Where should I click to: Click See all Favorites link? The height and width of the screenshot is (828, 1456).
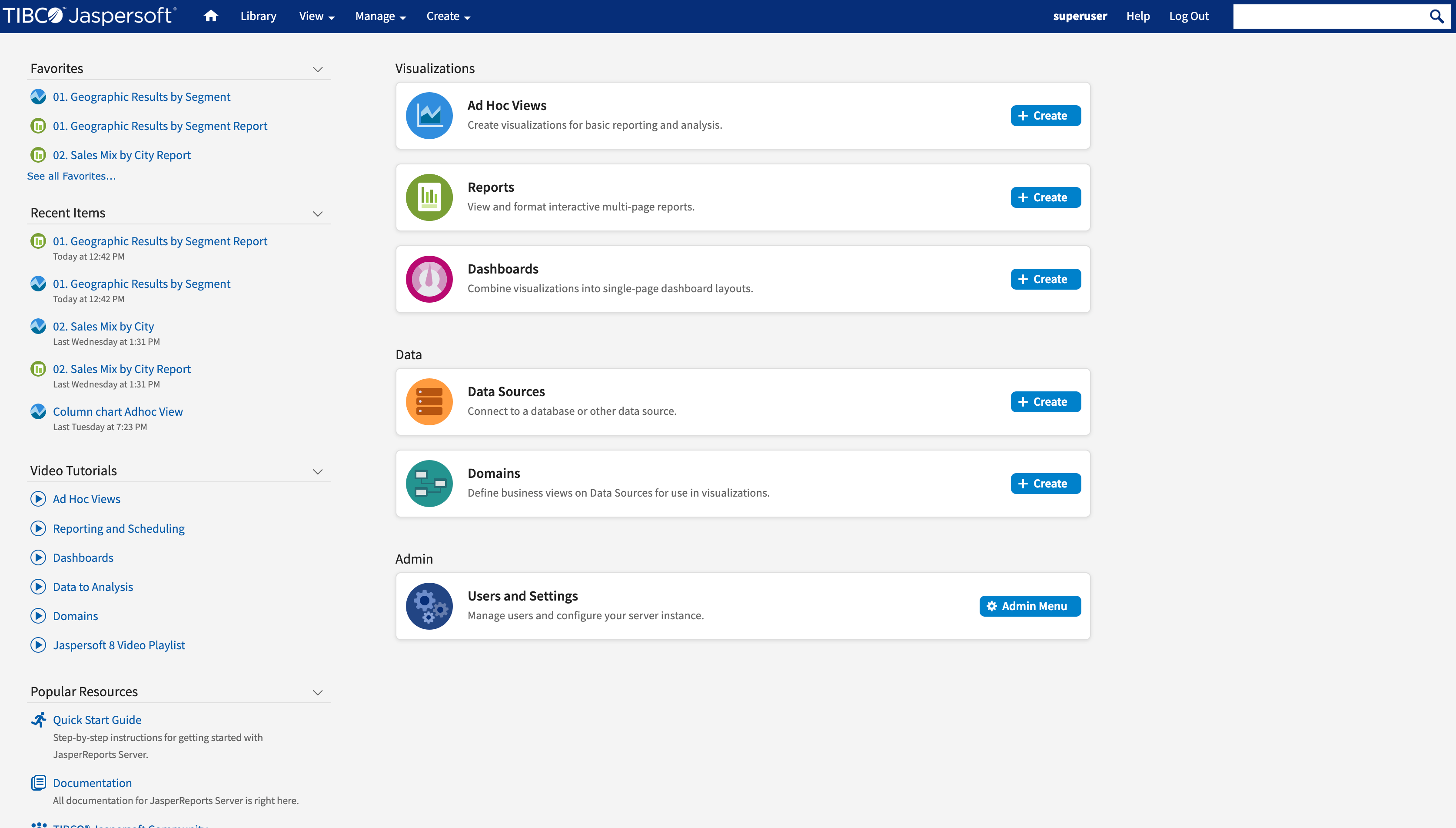click(x=71, y=176)
